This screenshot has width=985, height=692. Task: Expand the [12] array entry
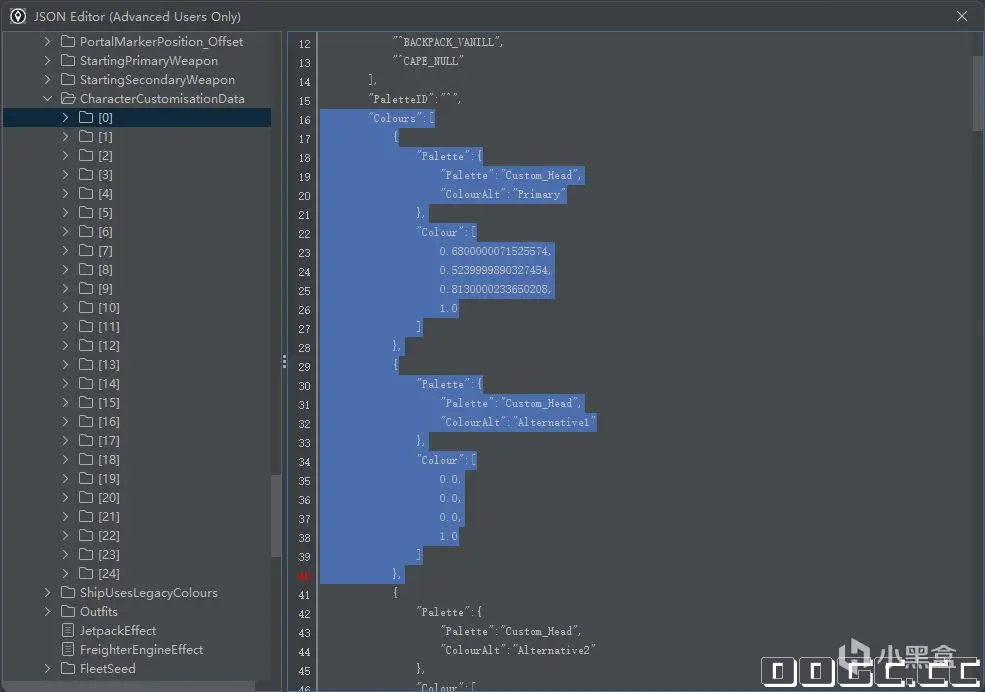65,345
